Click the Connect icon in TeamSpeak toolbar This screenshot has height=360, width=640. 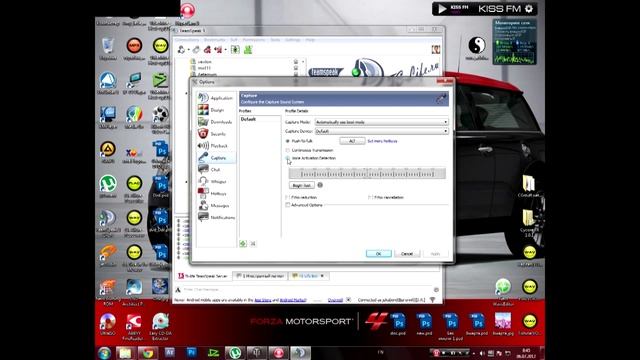pyautogui.click(x=181, y=50)
